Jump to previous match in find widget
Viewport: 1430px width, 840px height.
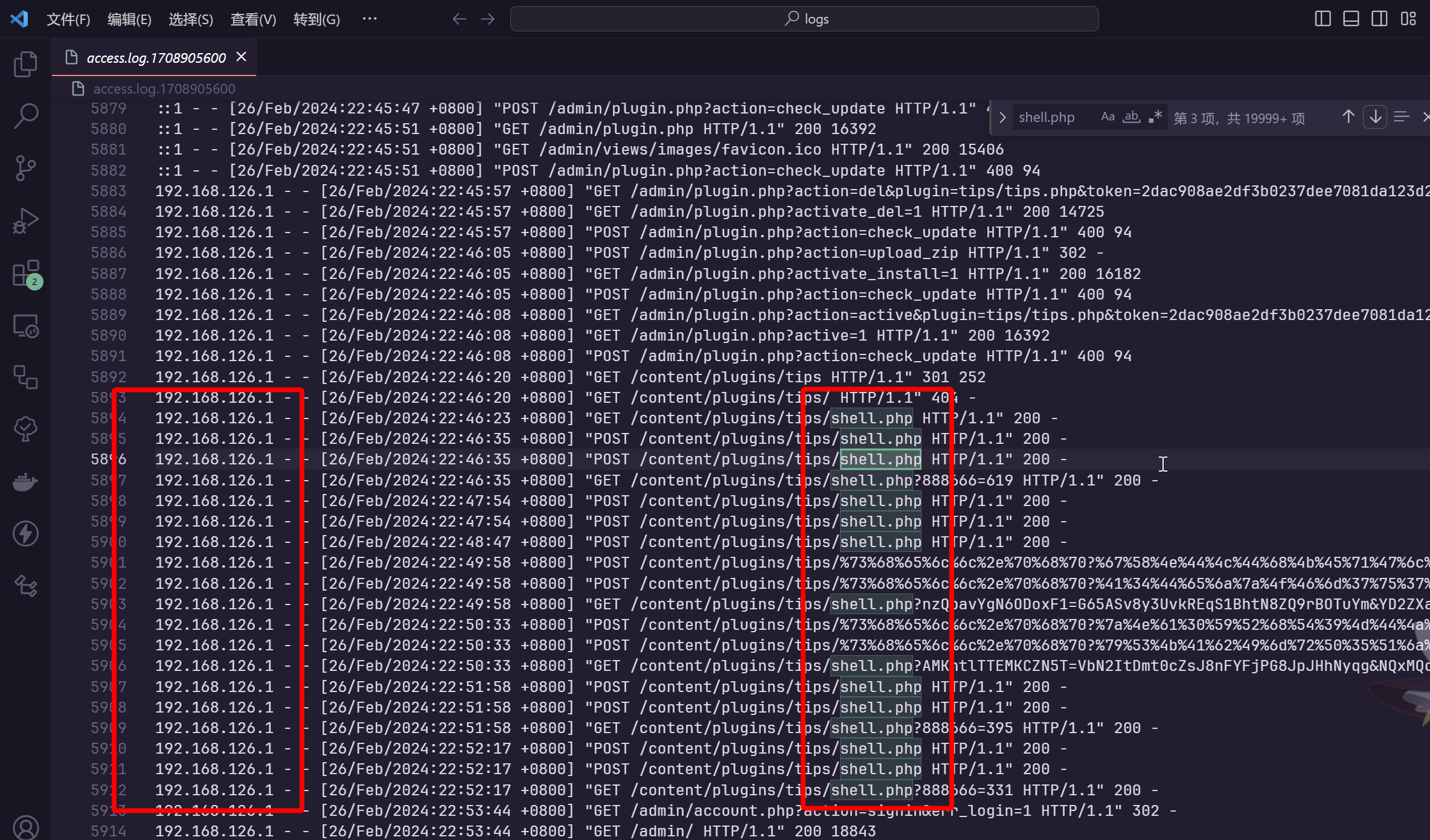[x=1348, y=117]
